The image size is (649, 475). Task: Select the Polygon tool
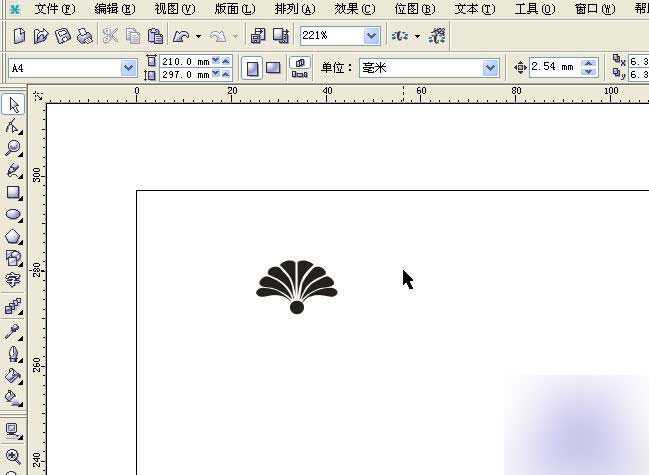click(x=13, y=237)
